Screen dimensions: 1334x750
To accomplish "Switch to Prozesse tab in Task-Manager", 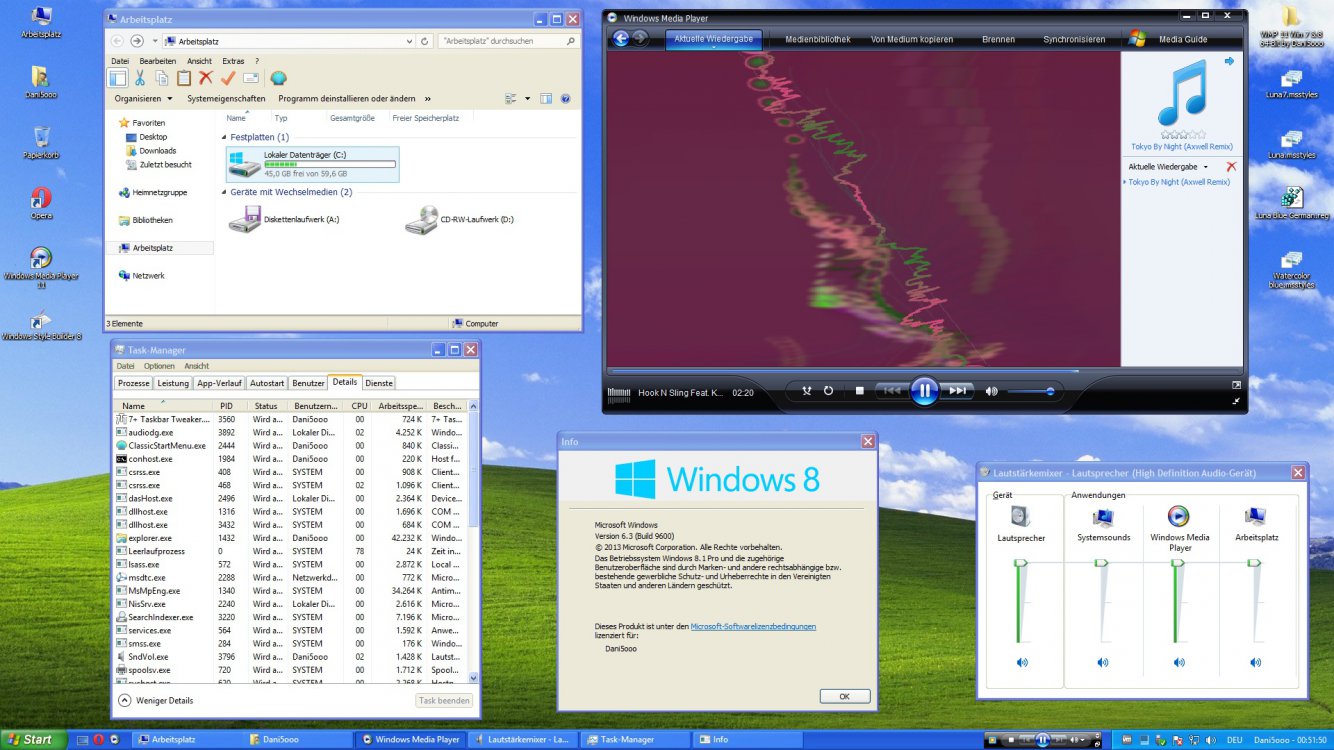I will [x=133, y=383].
